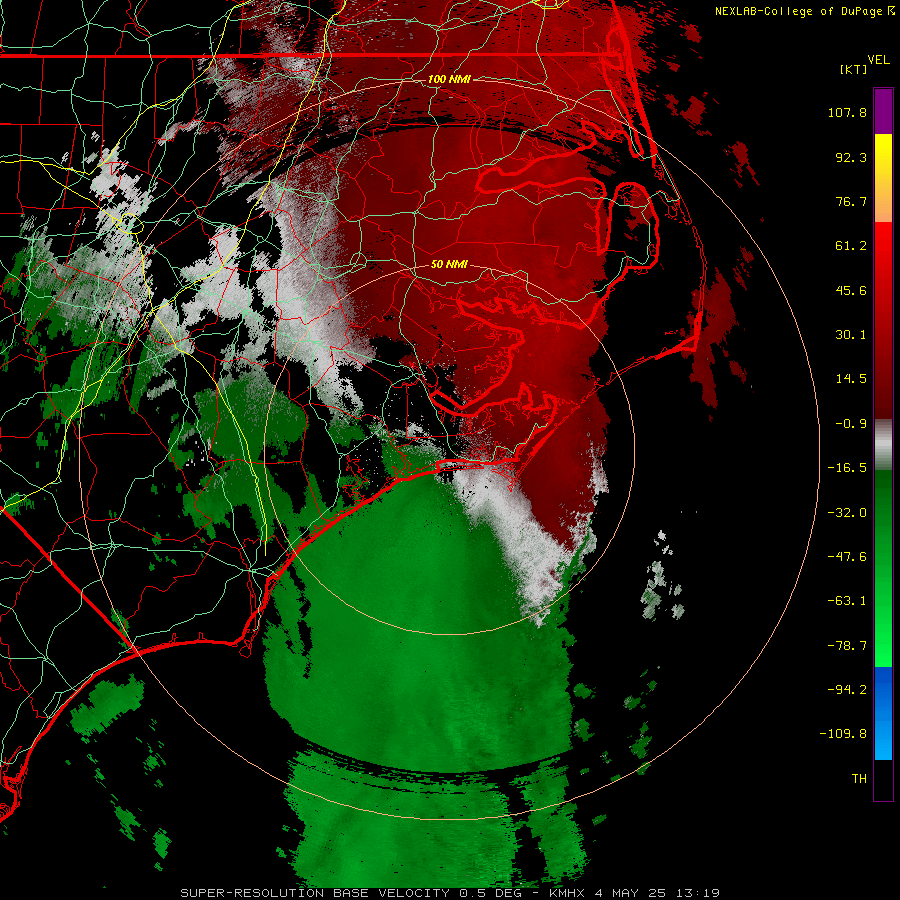Viewport: 900px width, 900px height.
Task: Click the -109.8 value on the velocity scale
Action: point(843,734)
